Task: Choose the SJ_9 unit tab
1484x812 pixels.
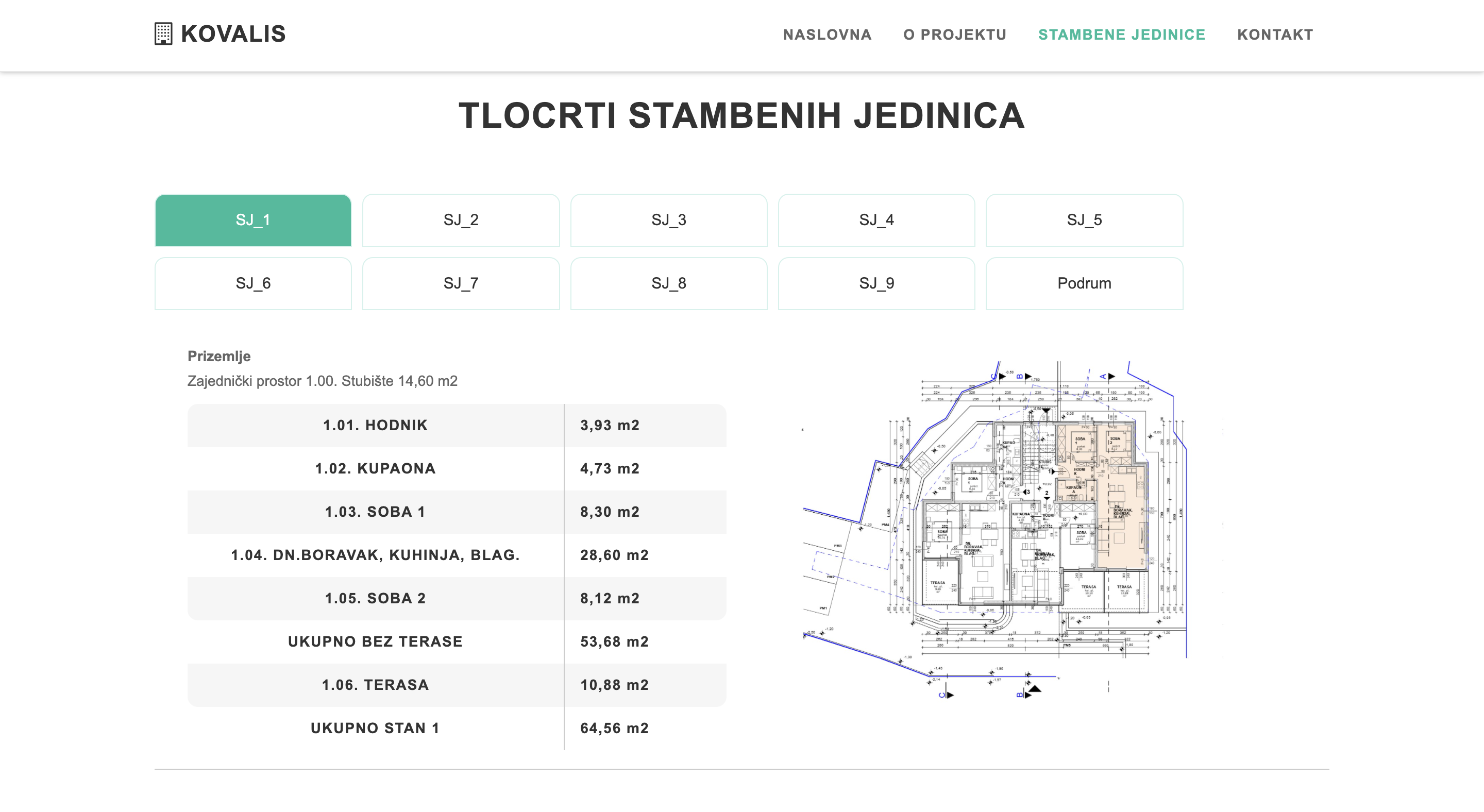Action: (876, 283)
